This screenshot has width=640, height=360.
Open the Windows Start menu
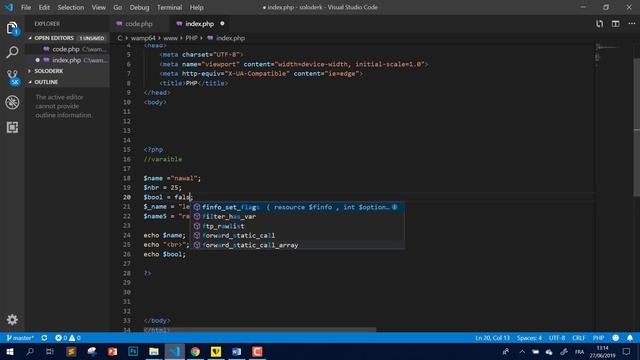(x=9, y=351)
